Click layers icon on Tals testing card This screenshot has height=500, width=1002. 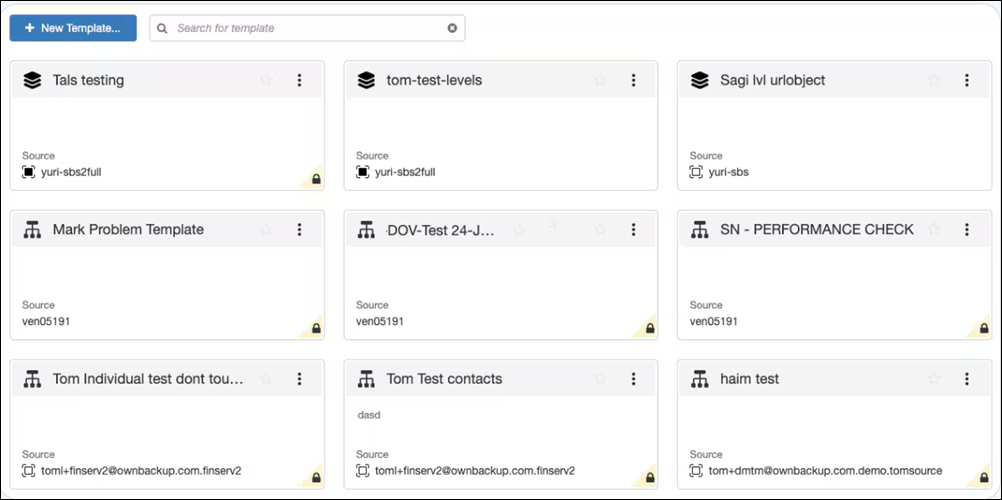(32, 81)
